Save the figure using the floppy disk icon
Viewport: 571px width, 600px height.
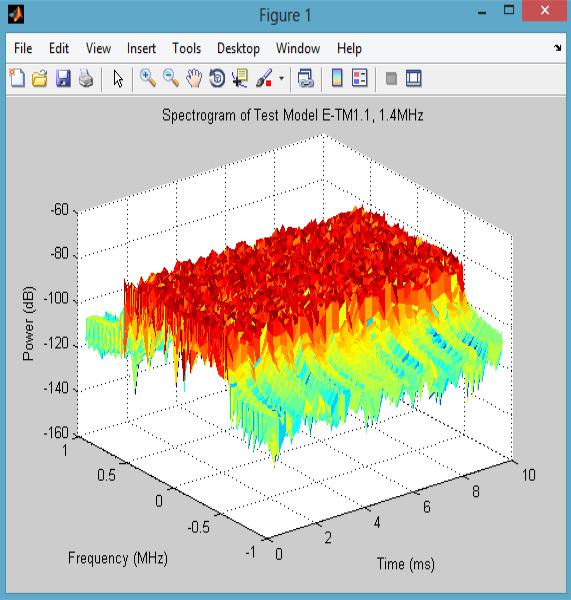click(63, 78)
